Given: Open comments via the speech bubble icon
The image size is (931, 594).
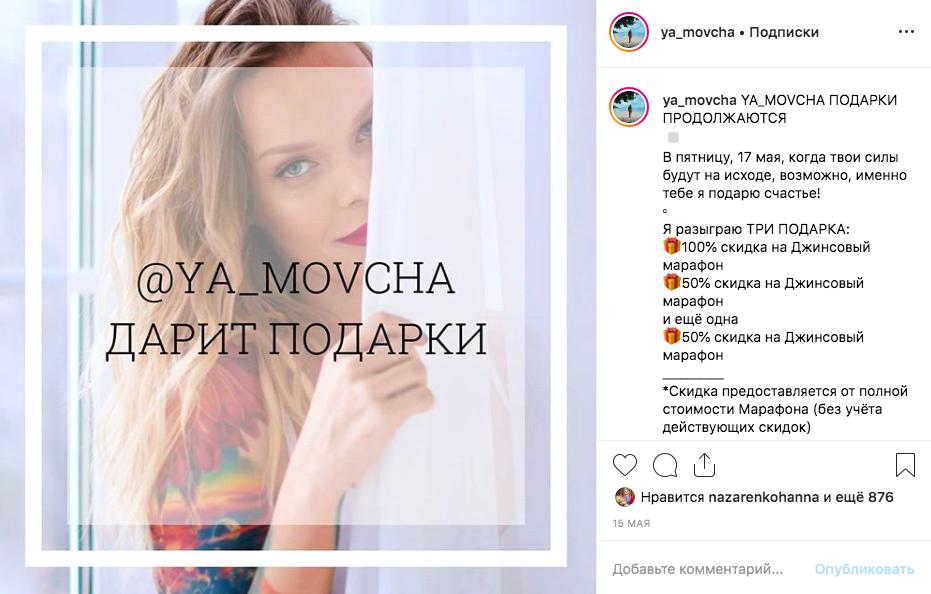Looking at the screenshot, I should [665, 465].
